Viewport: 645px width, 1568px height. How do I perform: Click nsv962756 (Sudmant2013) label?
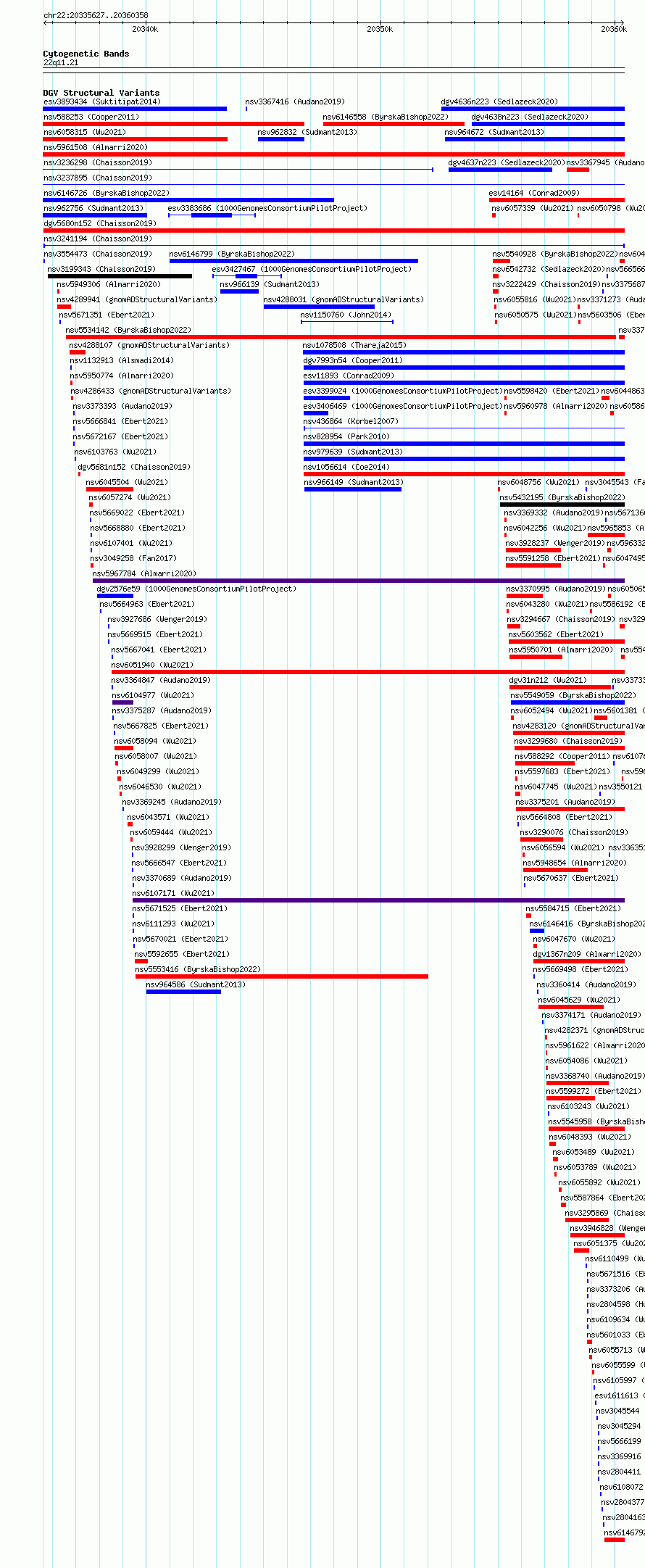tap(93, 208)
